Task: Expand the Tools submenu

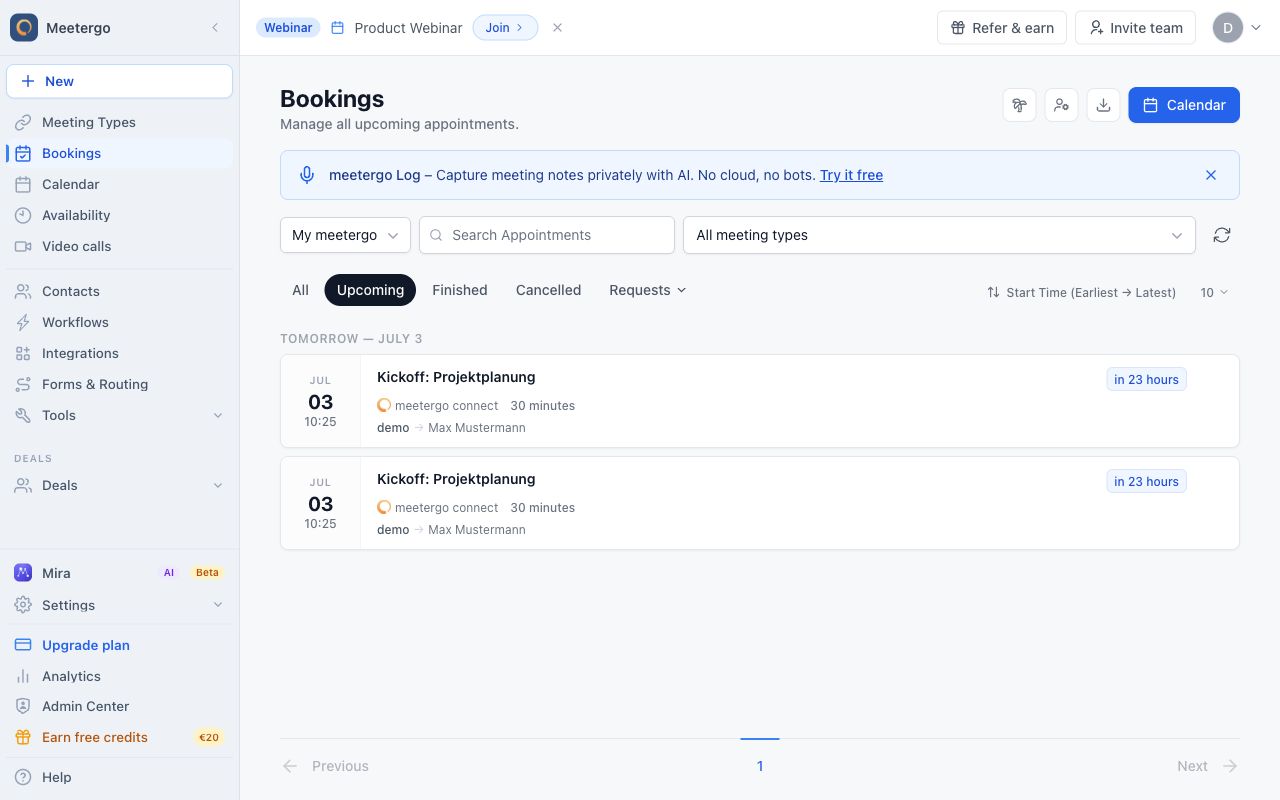Action: 120,415
